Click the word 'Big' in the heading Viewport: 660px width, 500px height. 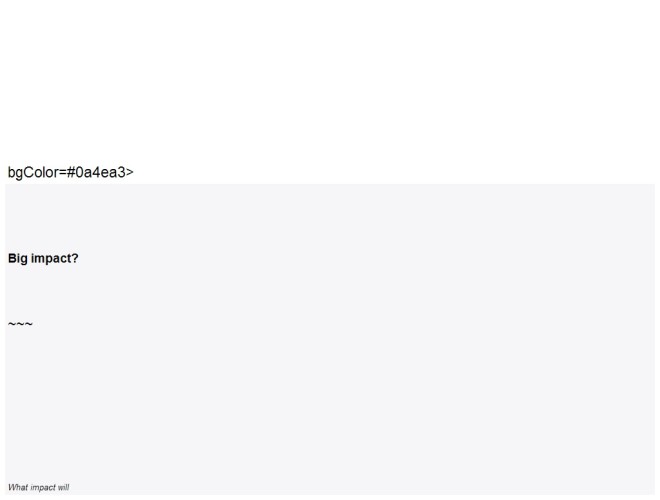point(18,258)
